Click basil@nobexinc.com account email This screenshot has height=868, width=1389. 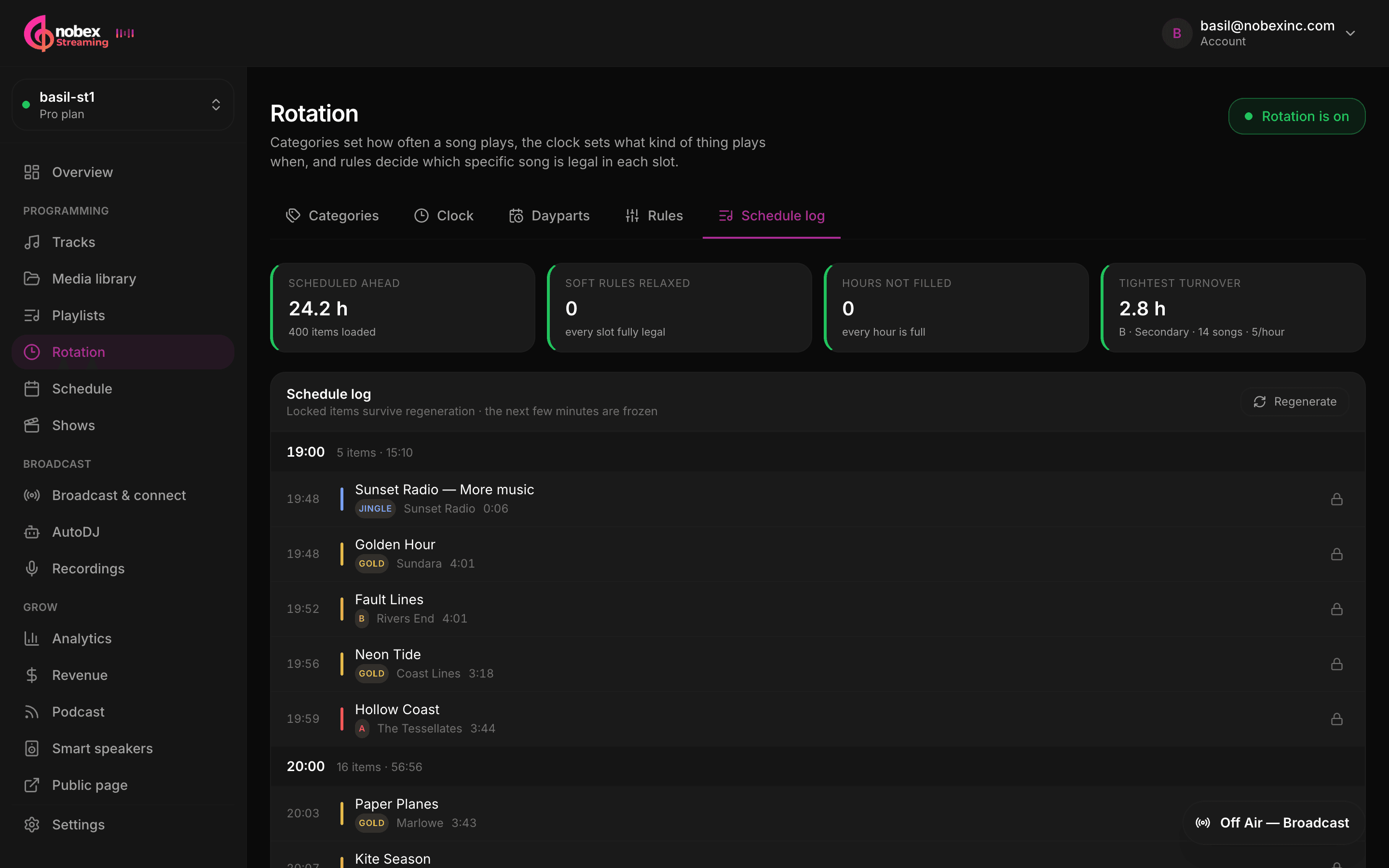point(1267,26)
